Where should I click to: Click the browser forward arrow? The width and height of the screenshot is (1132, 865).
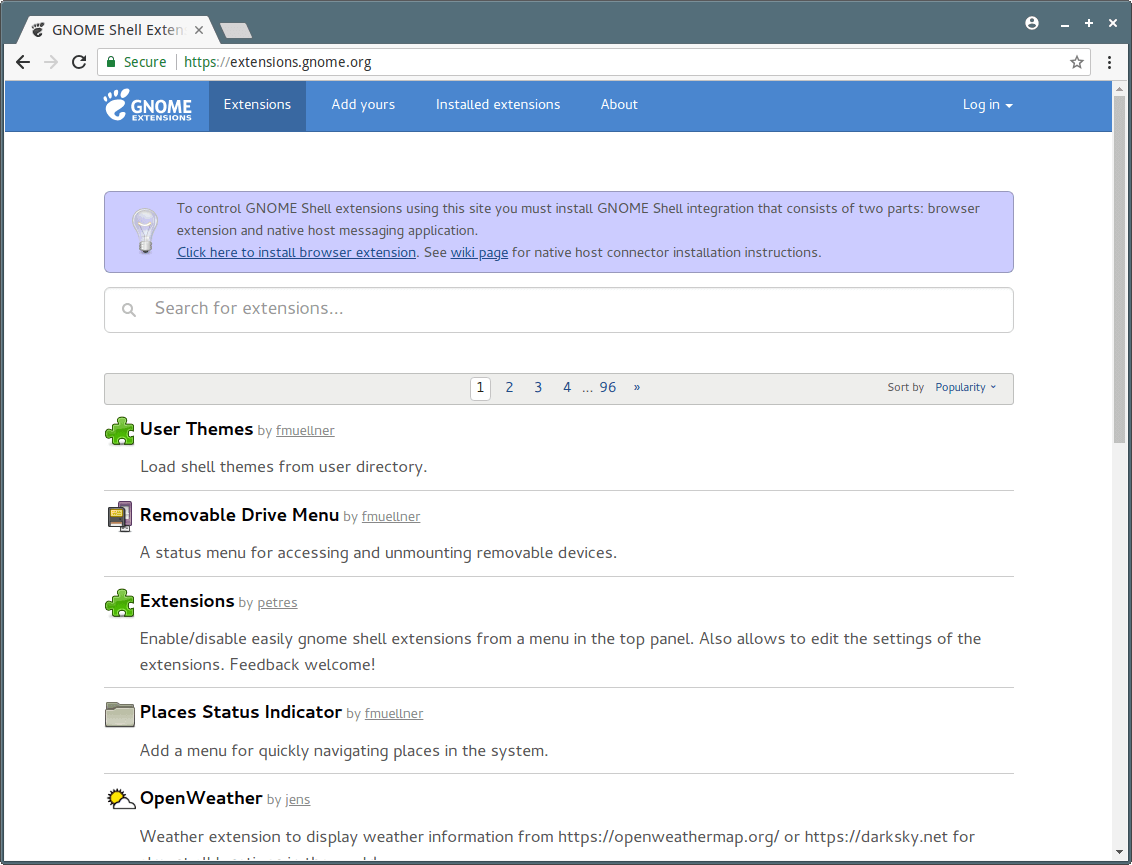click(x=51, y=62)
